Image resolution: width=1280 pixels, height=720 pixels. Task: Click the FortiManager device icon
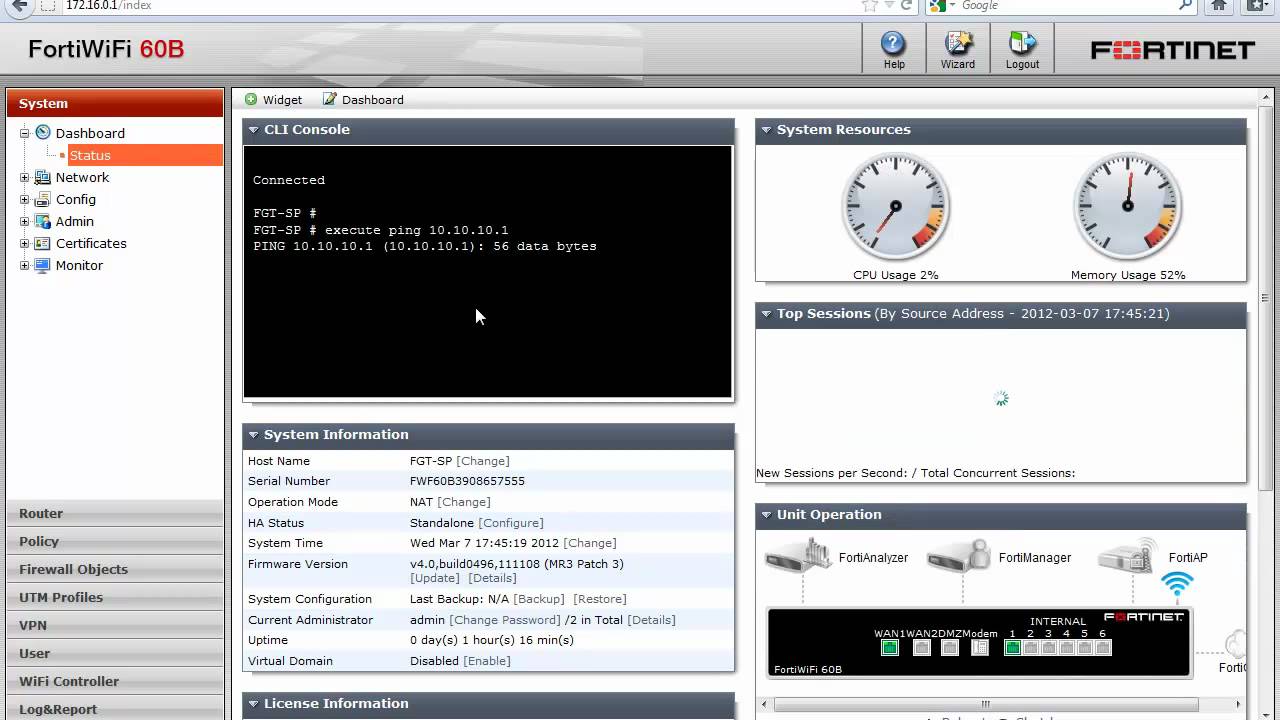pos(958,555)
